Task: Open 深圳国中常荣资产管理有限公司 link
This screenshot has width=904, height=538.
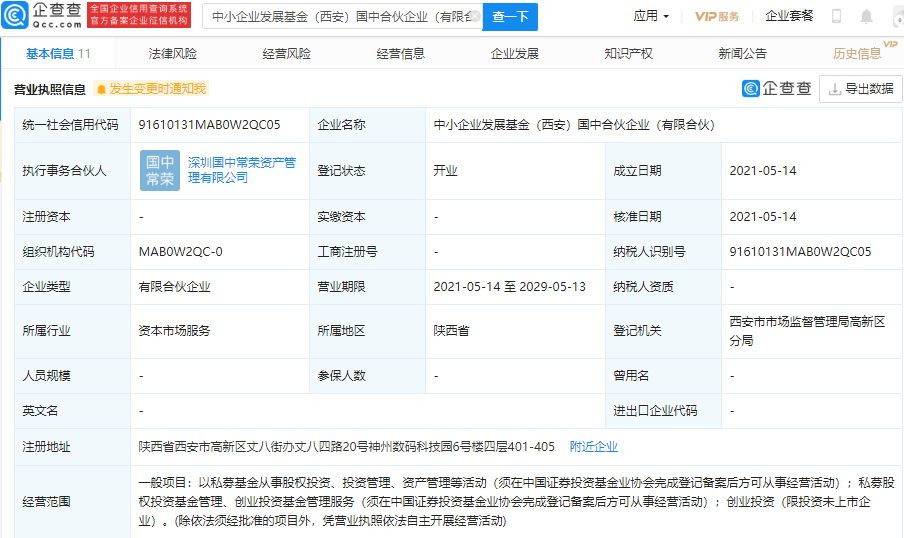Action: pos(242,170)
